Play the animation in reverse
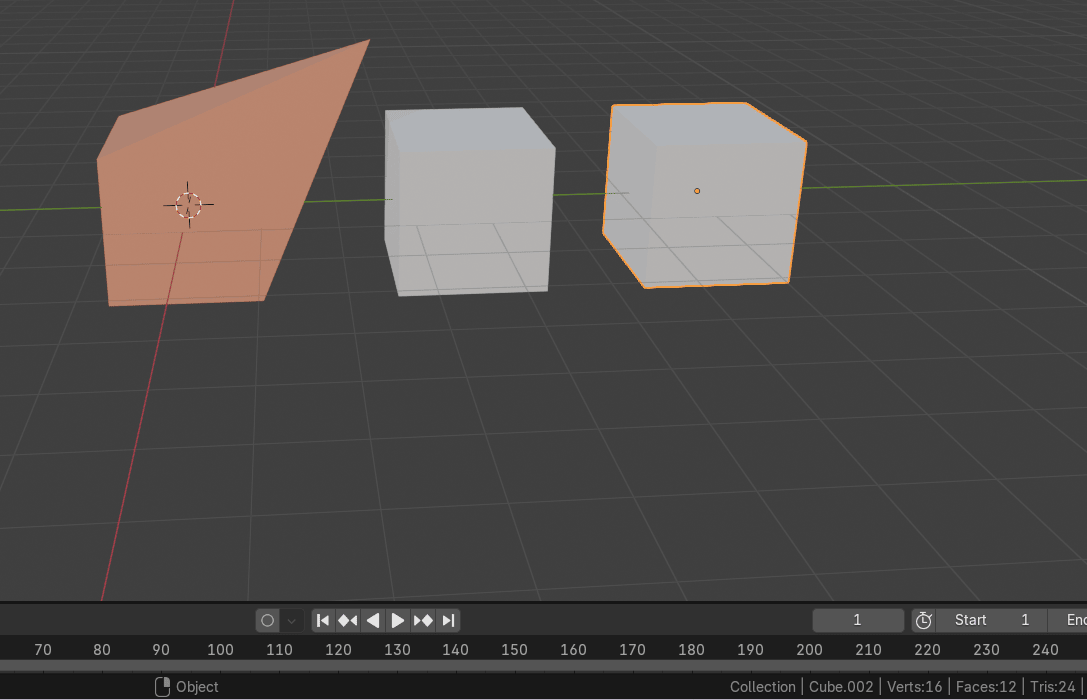 [x=373, y=620]
